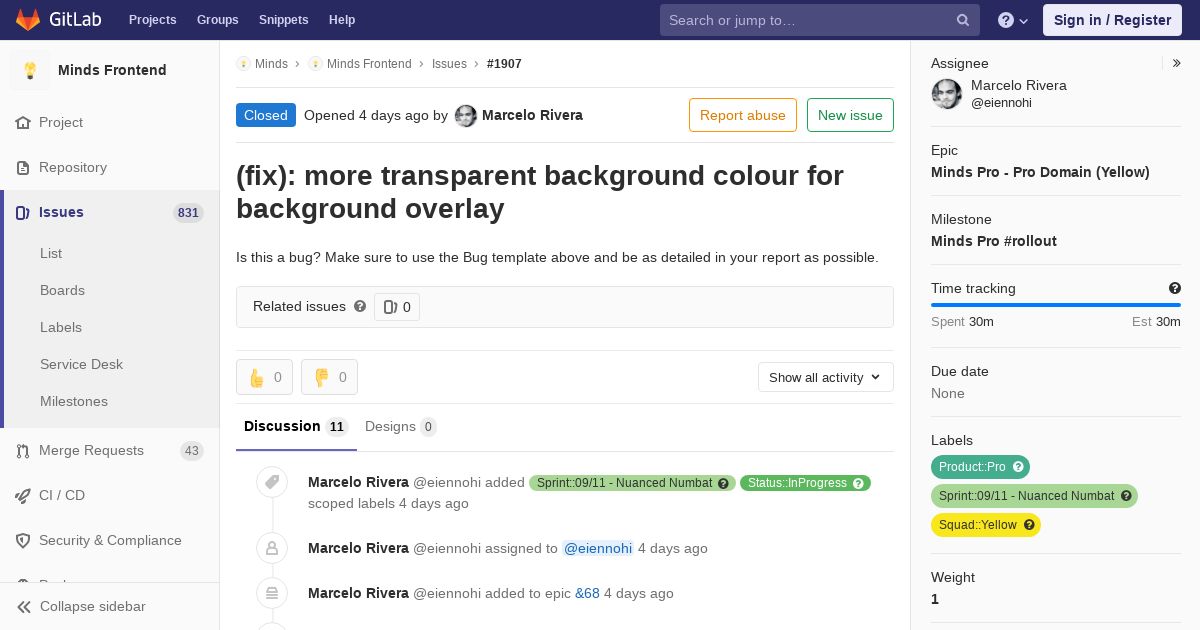1200x630 pixels.
Task: Click the Search or jump to field
Action: coord(820,20)
